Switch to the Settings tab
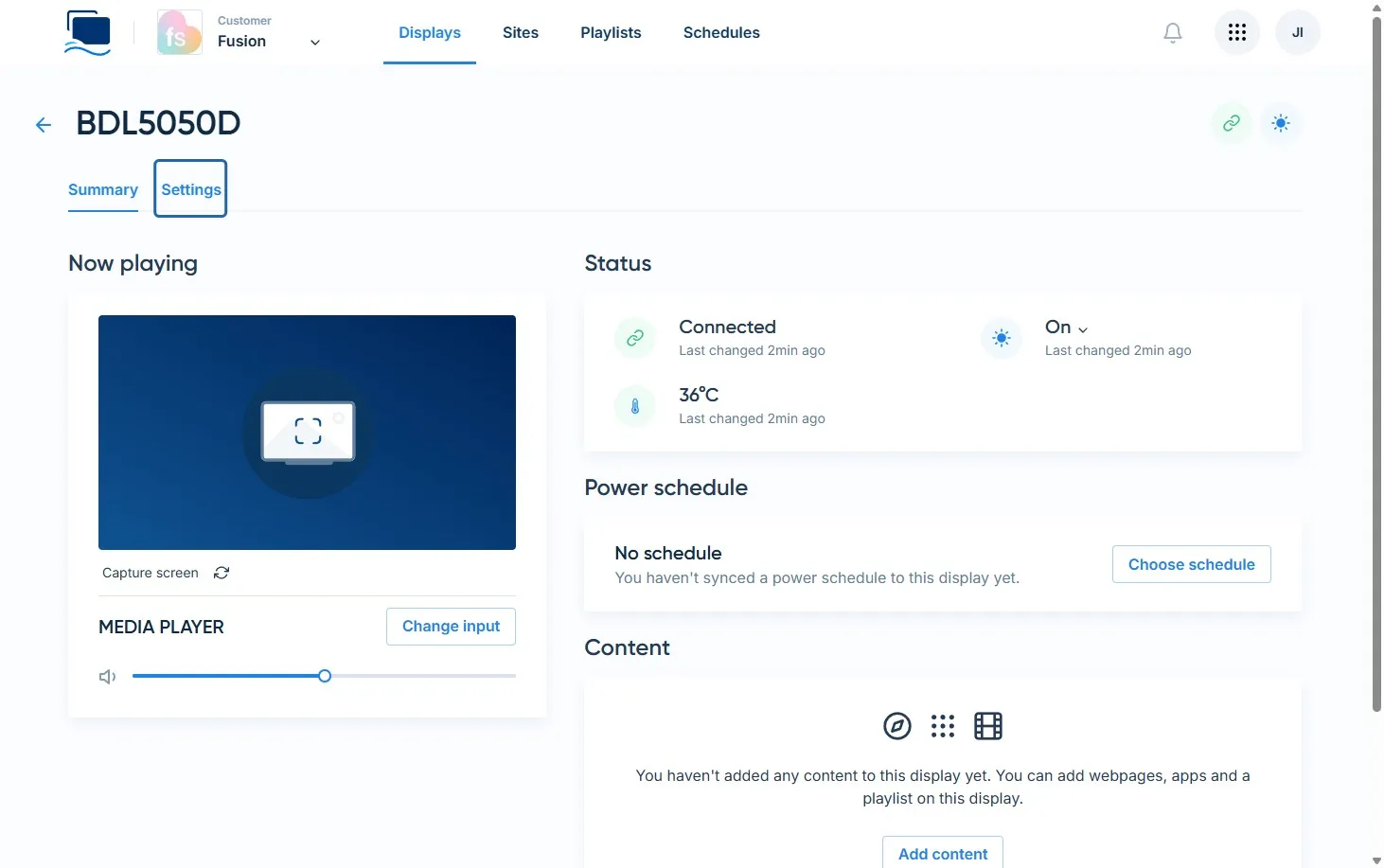This screenshot has height=868, width=1384. pyautogui.click(x=191, y=189)
